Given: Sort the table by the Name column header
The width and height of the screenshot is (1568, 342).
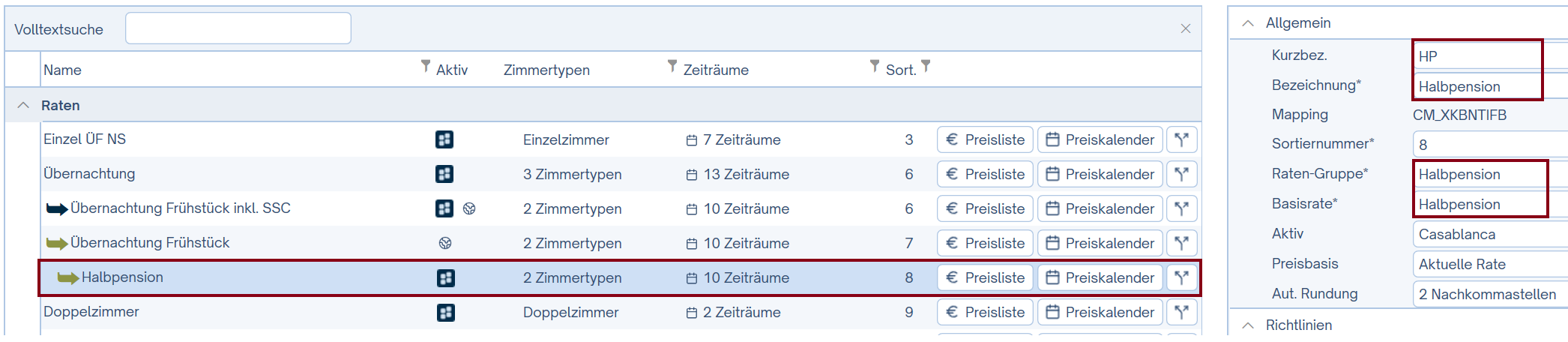Looking at the screenshot, I should point(62,70).
